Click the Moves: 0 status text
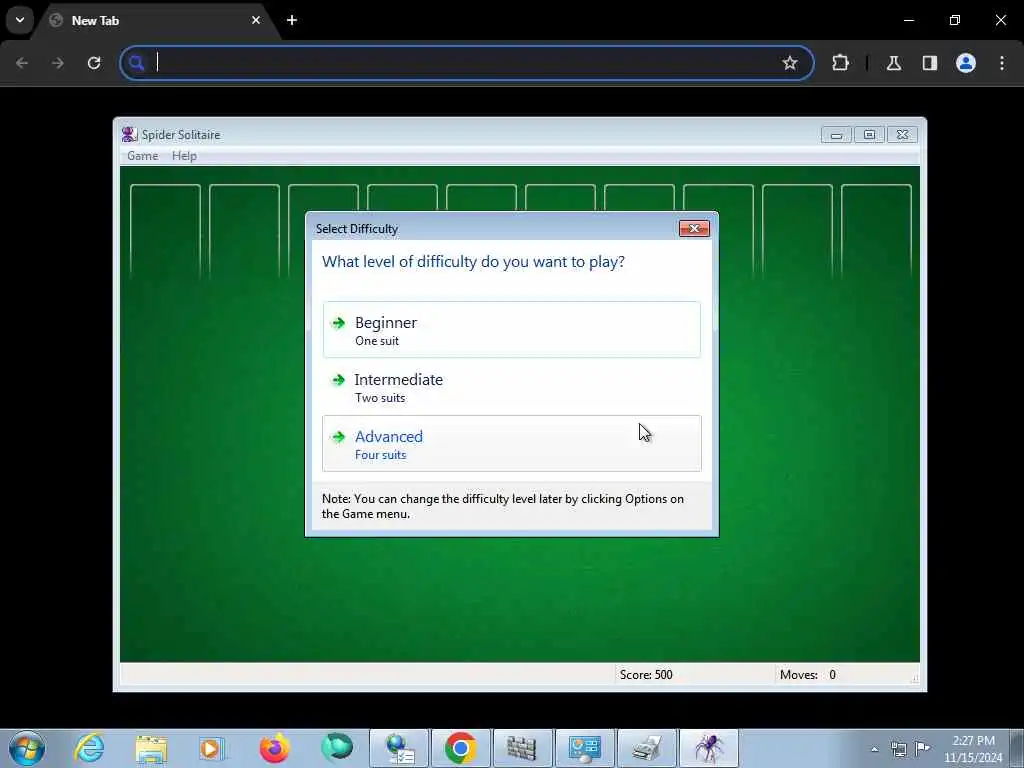The width and height of the screenshot is (1024, 768). (808, 675)
